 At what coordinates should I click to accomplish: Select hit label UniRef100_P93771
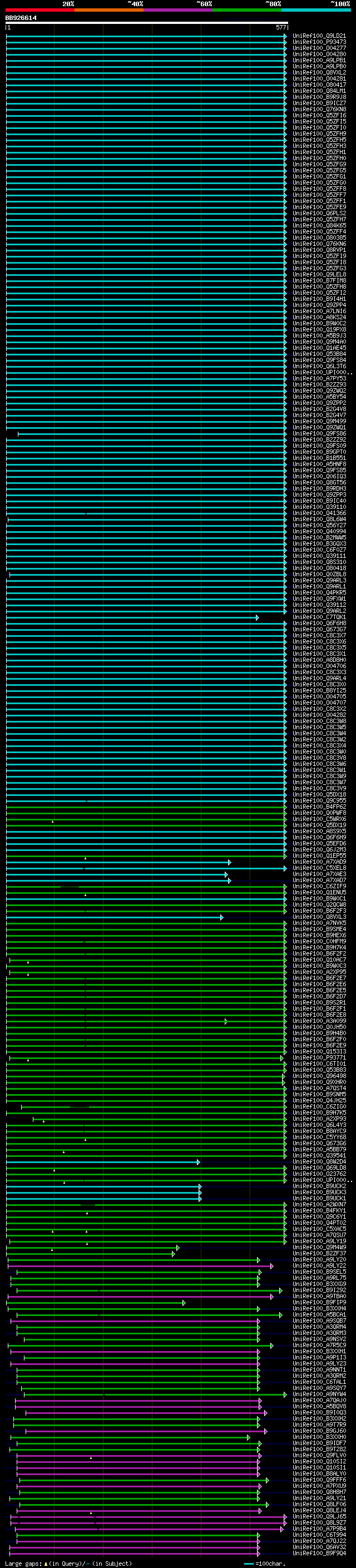(x=319, y=1058)
